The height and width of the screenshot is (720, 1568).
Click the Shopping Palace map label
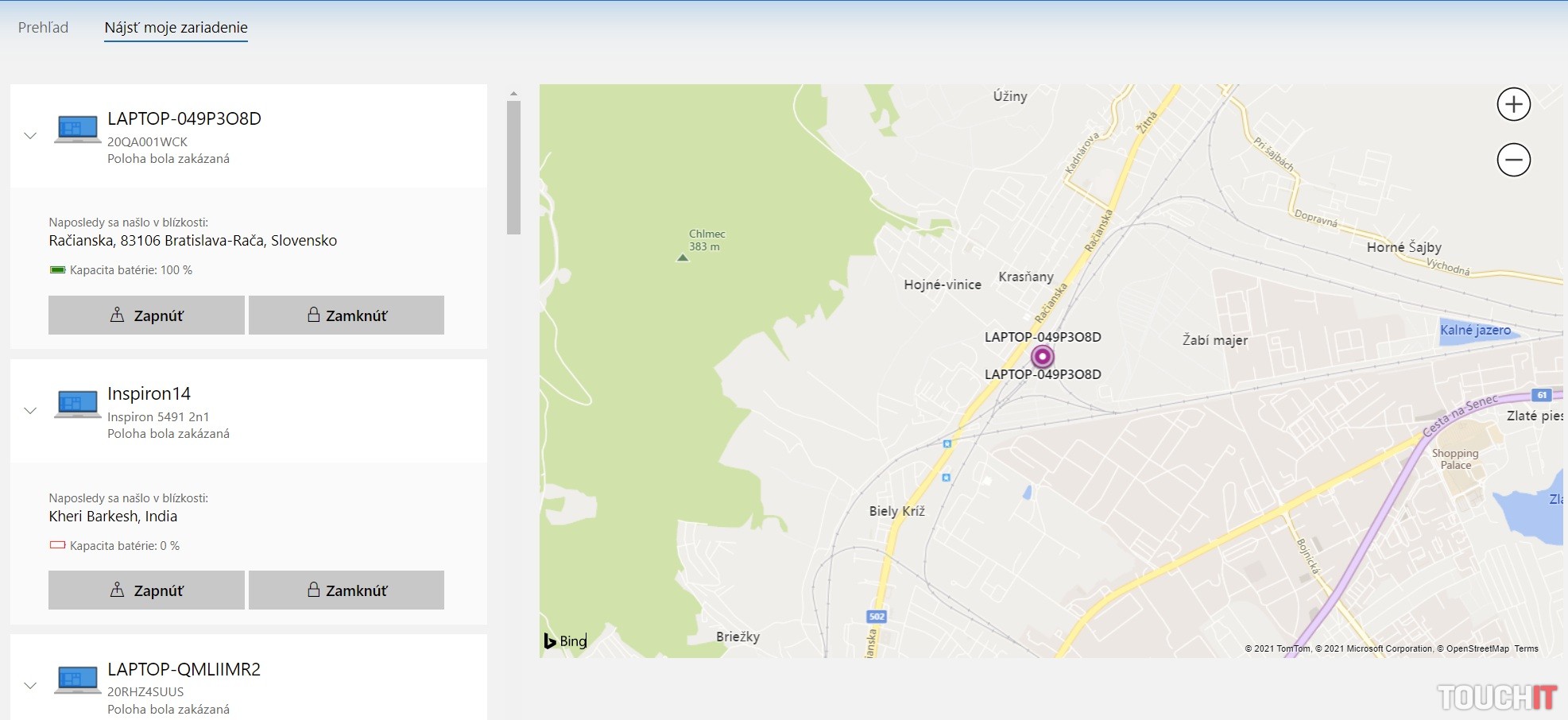tap(1455, 459)
